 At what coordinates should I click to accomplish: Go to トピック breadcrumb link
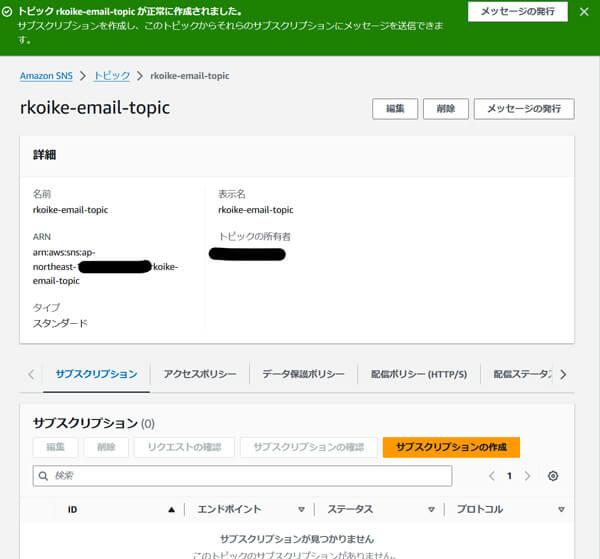tap(112, 76)
